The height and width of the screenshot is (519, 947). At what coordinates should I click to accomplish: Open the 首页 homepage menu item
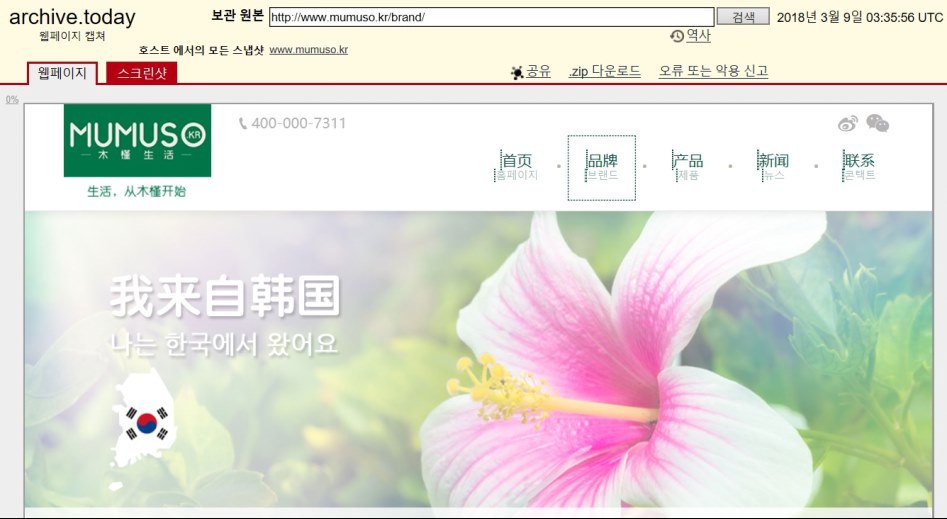tap(516, 167)
